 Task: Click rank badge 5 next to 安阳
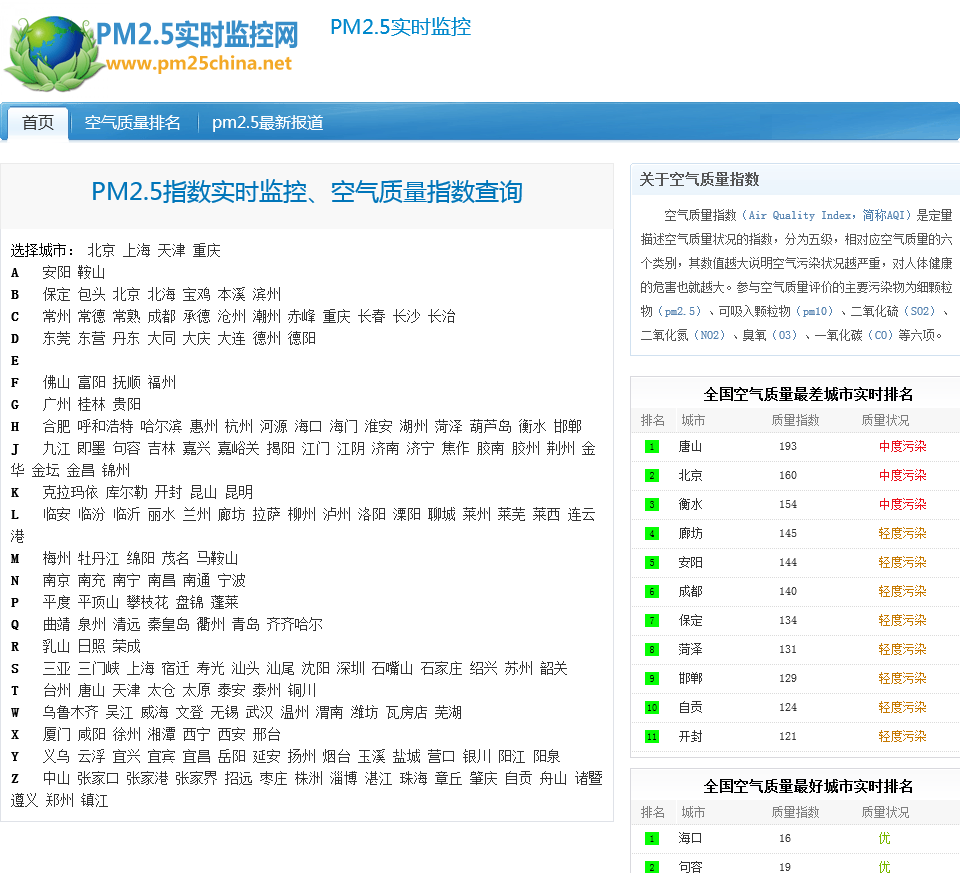tap(652, 563)
